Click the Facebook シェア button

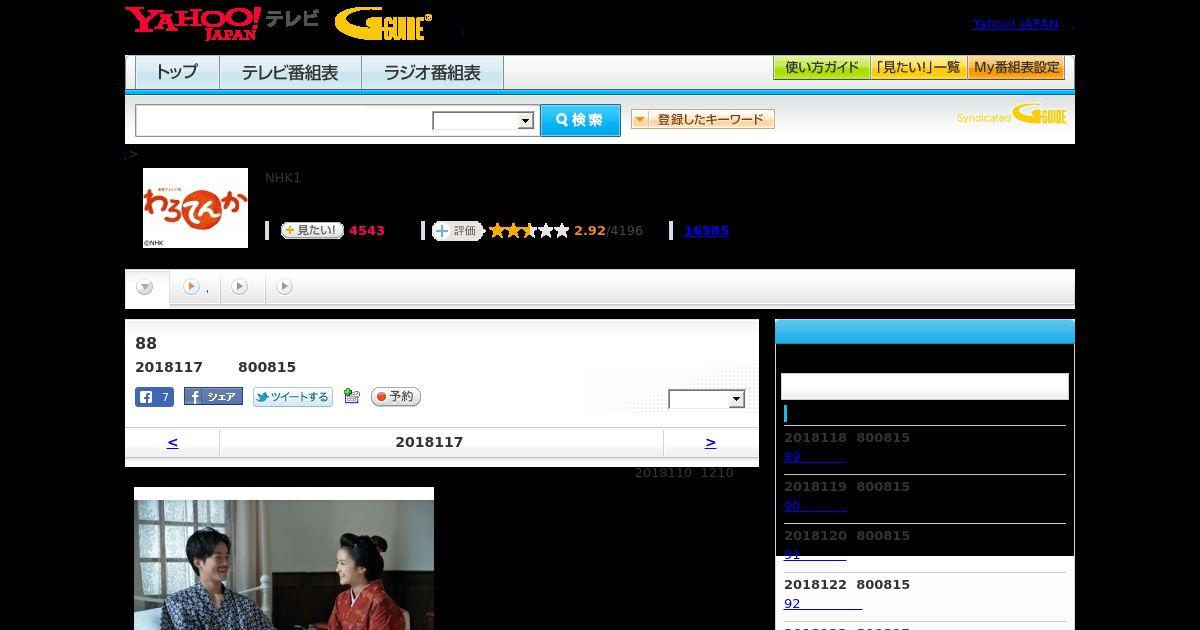[x=213, y=396]
